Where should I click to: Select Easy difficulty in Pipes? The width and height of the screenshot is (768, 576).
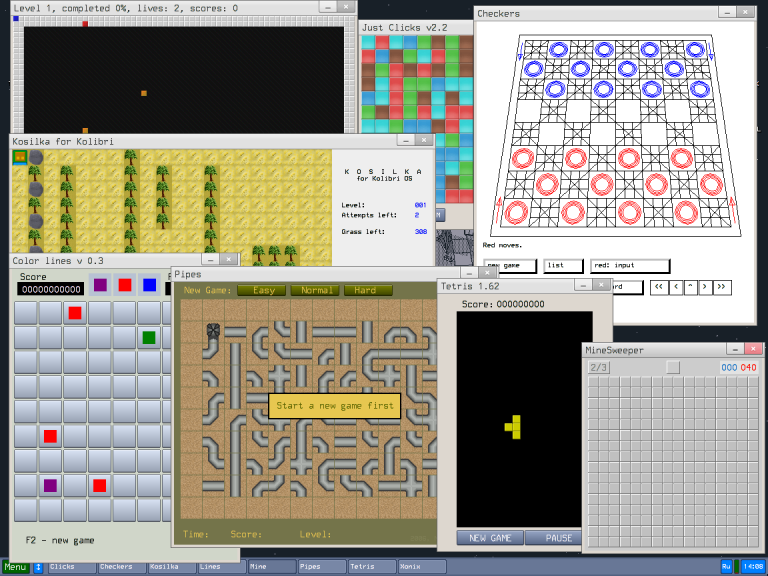[x=263, y=290]
